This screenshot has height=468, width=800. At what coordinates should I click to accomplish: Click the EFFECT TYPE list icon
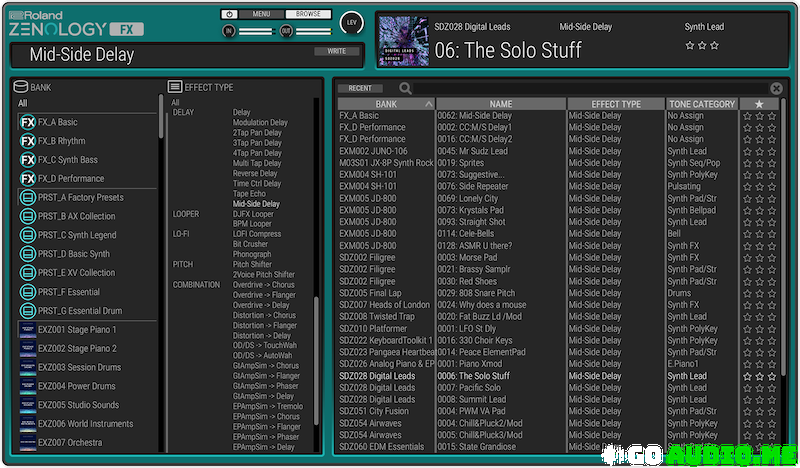point(175,87)
